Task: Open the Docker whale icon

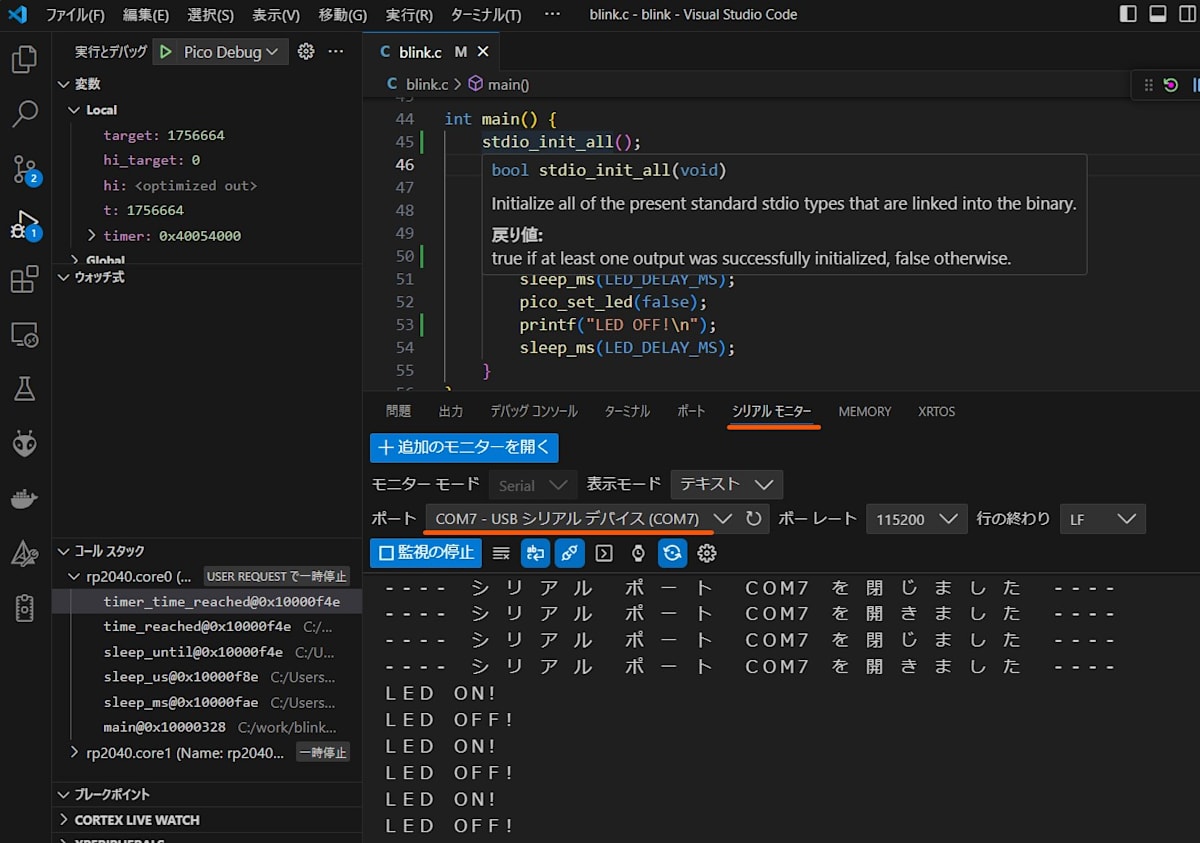Action: [x=24, y=498]
